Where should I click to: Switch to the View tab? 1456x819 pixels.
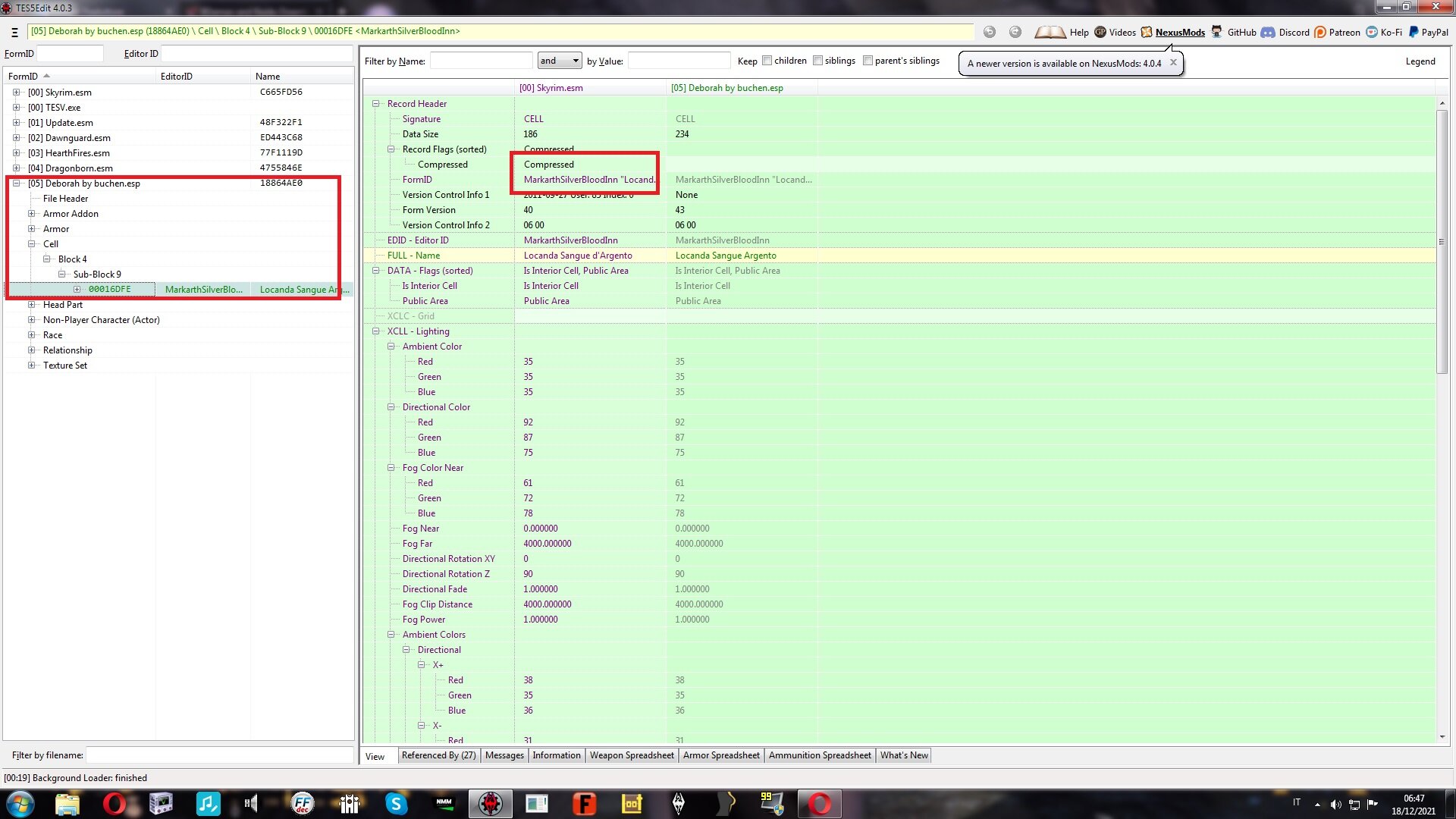(x=375, y=756)
